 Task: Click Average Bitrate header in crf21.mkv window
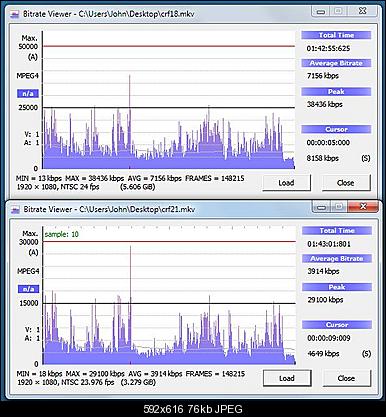(x=337, y=258)
